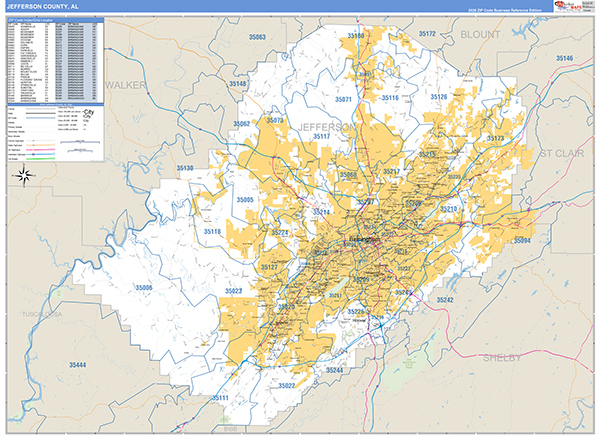Click the ZIP code 35116 label
Screen dimensions: 600x435
(390, 98)
